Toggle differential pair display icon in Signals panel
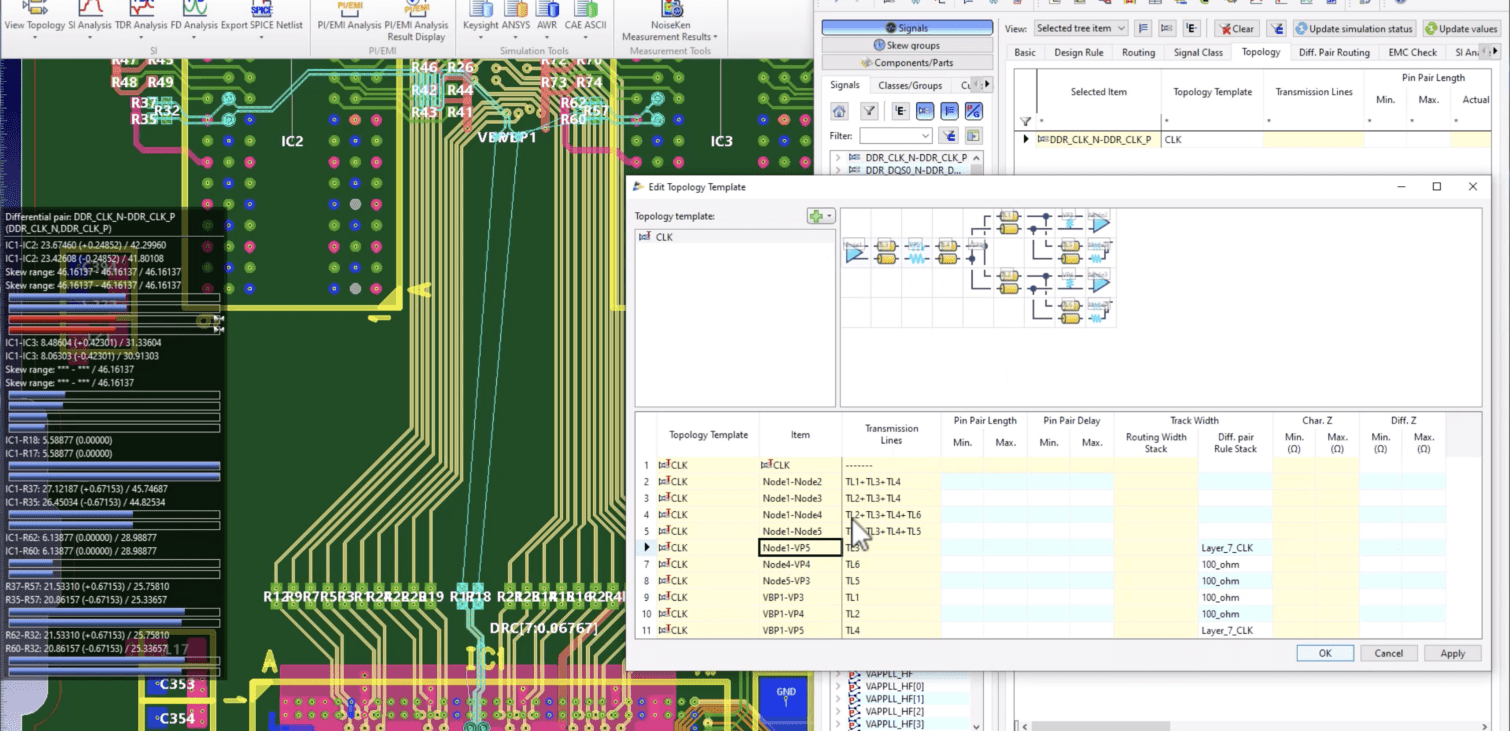Viewport: 1510px width, 731px height. click(925, 110)
